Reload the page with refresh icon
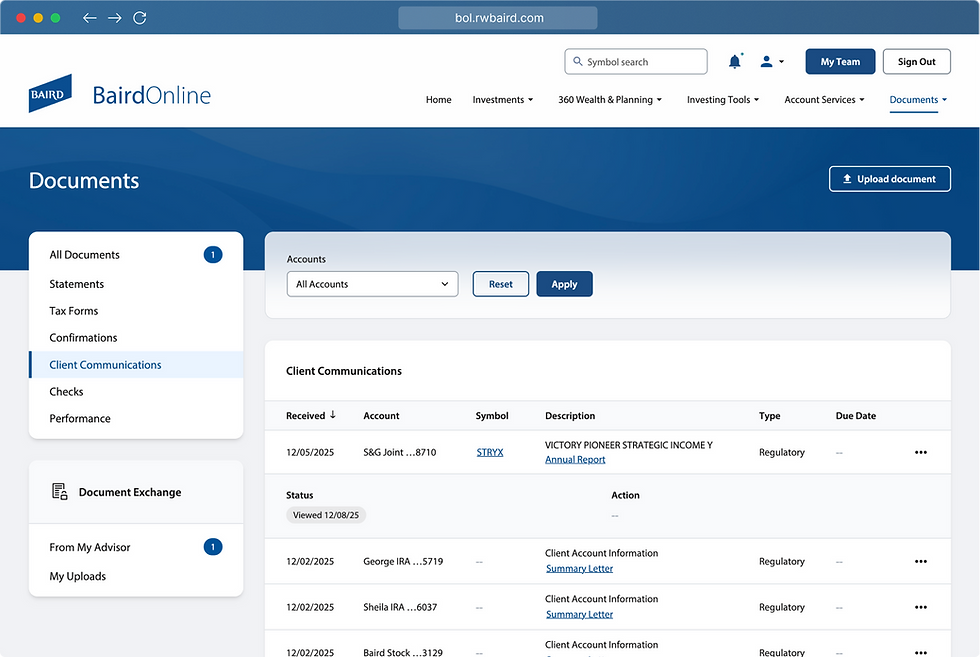This screenshot has width=980, height=657. (x=140, y=18)
